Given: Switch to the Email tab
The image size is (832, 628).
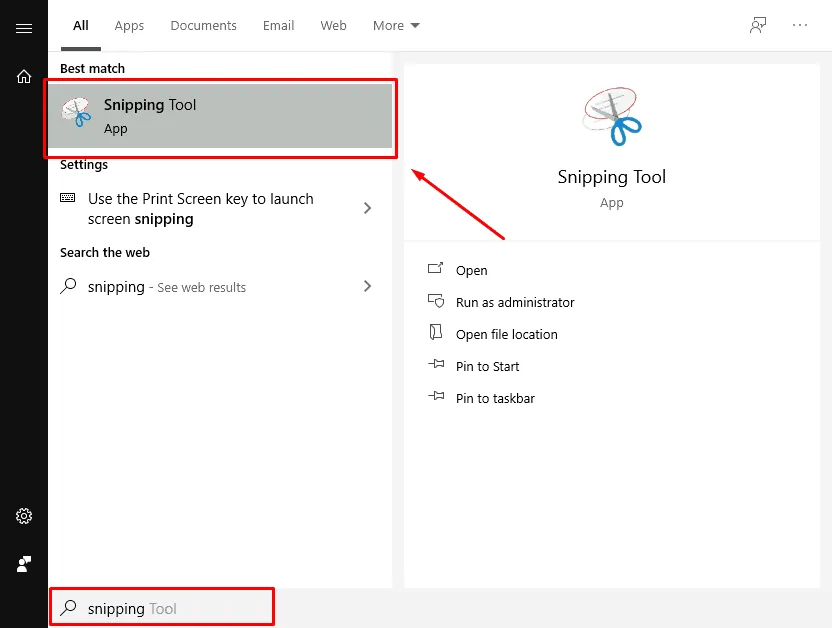Looking at the screenshot, I should 278,25.
